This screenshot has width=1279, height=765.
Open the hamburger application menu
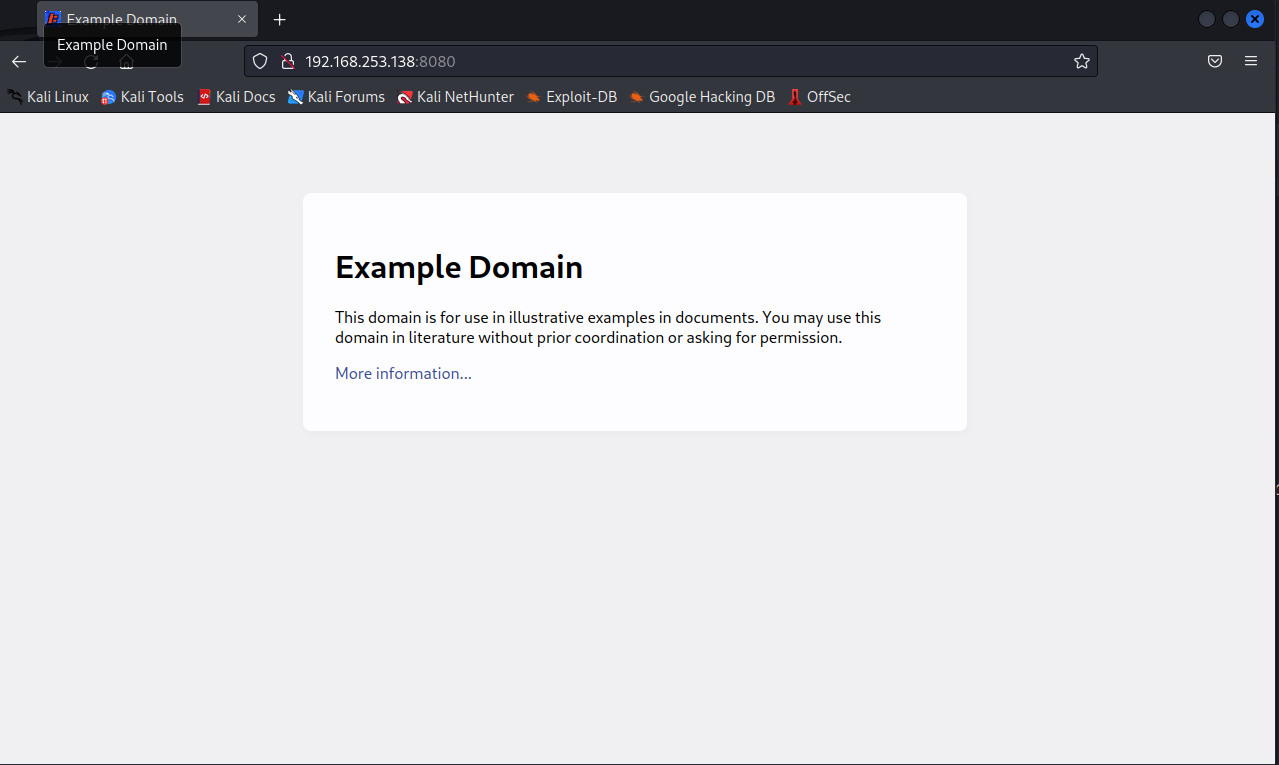point(1251,61)
